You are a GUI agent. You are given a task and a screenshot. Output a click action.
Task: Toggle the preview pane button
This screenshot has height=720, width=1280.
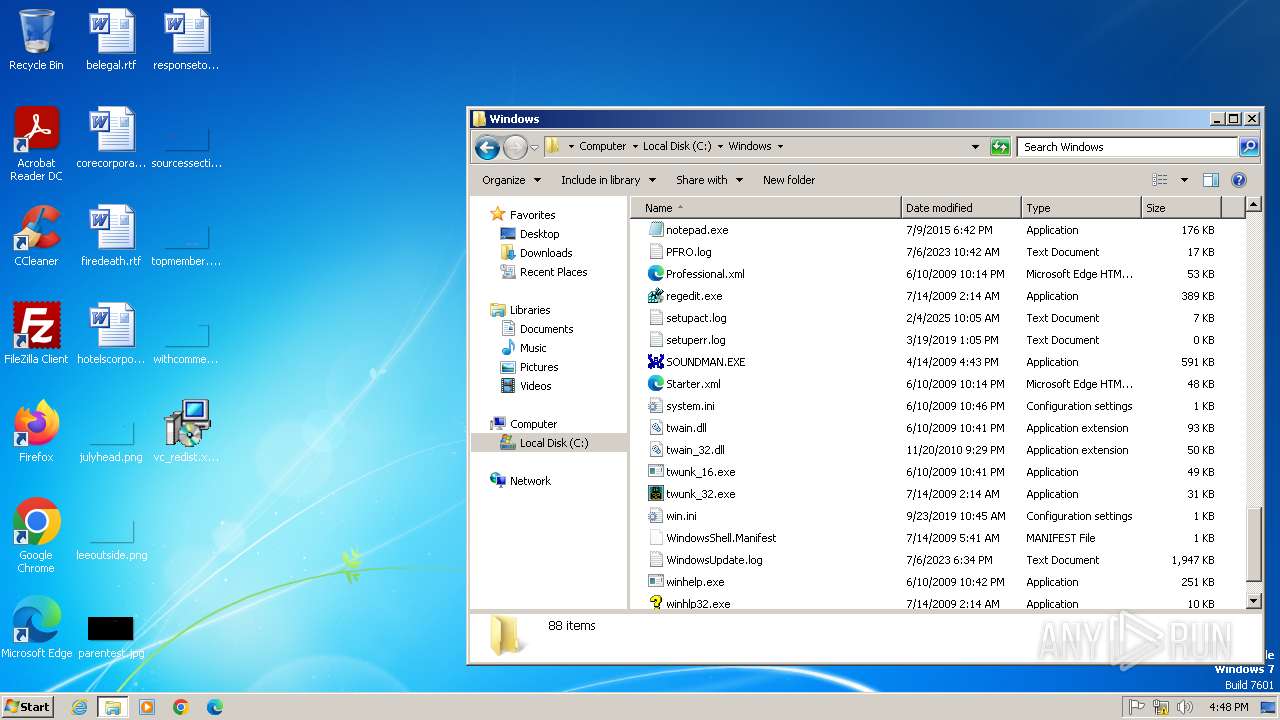[1211, 180]
